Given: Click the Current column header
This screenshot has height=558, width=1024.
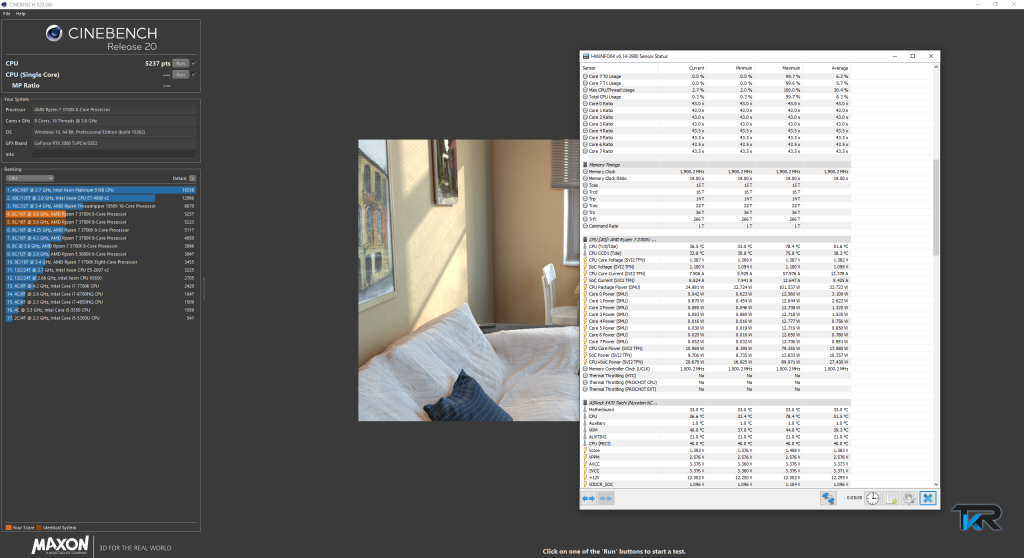Looking at the screenshot, I should [682, 68].
